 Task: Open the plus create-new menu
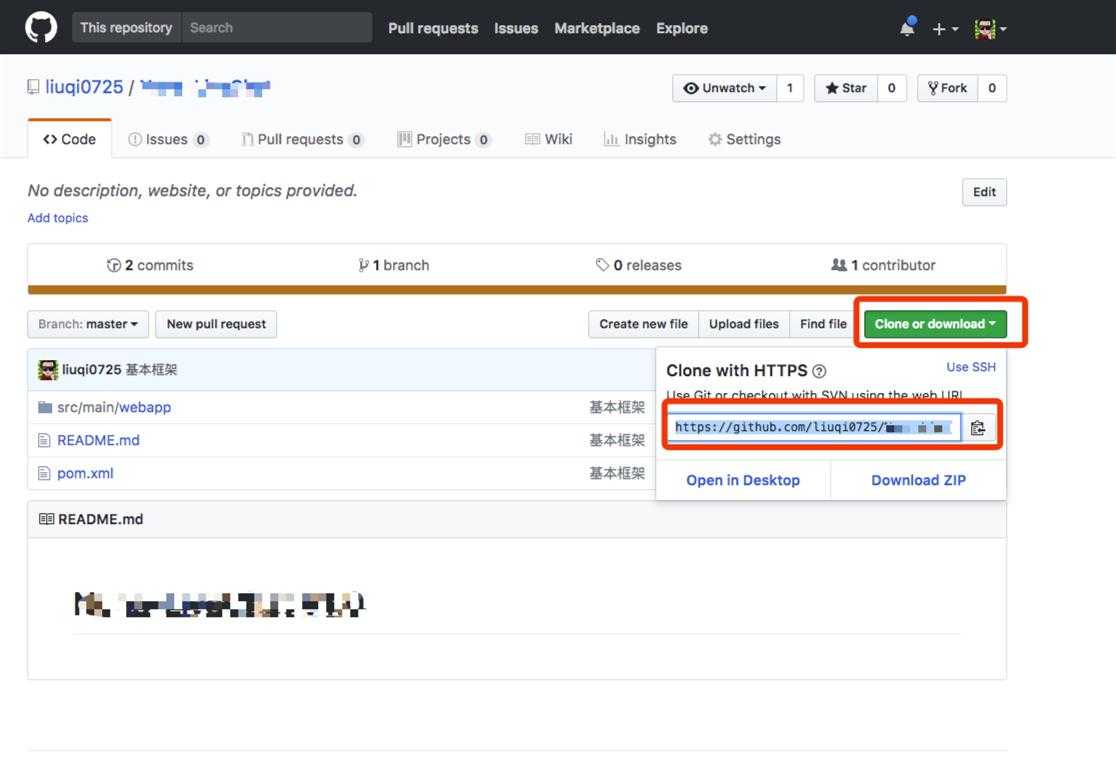coord(945,29)
